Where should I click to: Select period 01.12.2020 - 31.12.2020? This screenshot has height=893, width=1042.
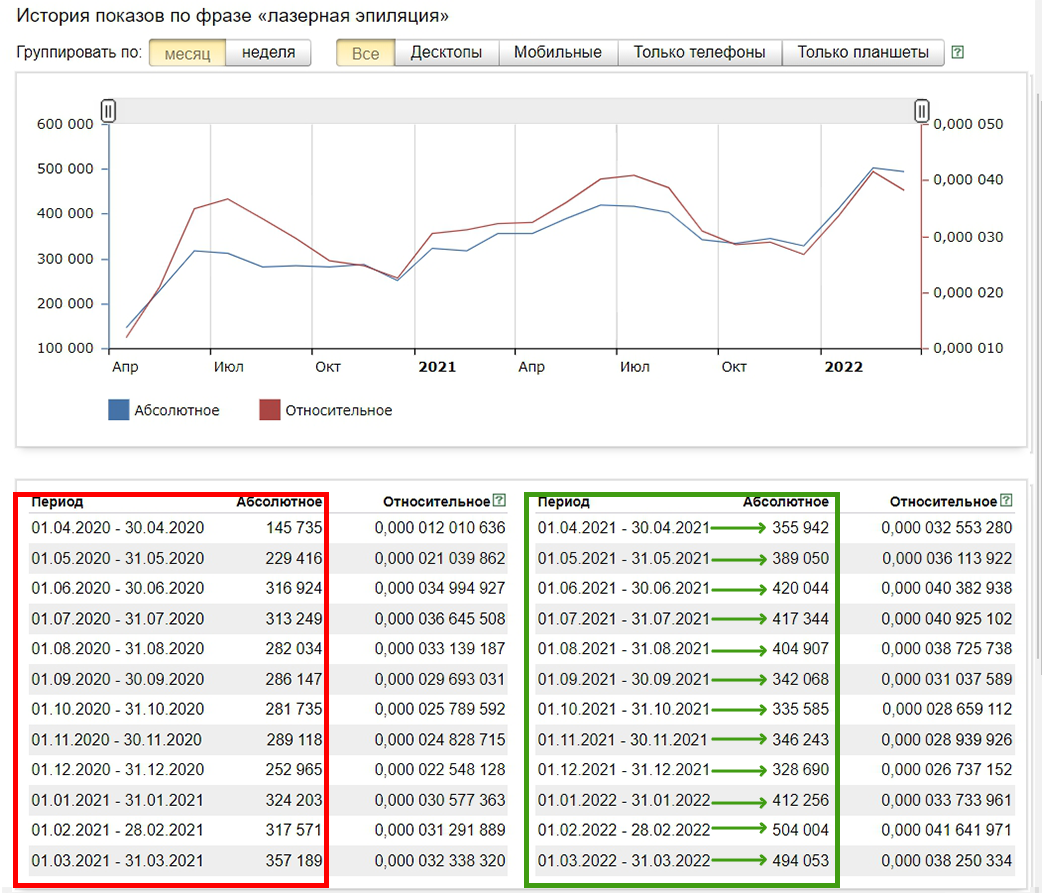click(x=118, y=769)
